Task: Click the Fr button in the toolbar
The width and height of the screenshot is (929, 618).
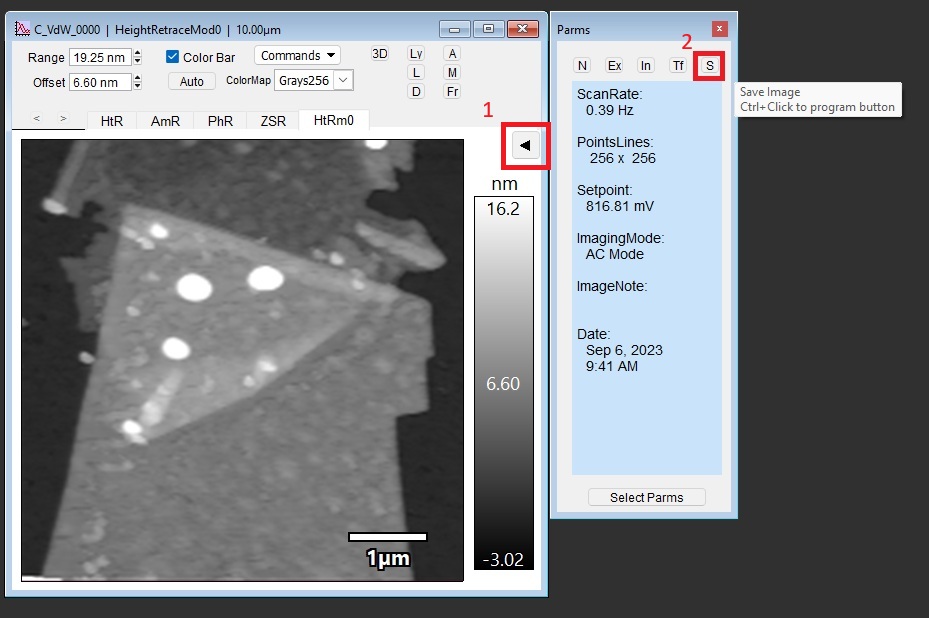Action: click(x=452, y=92)
